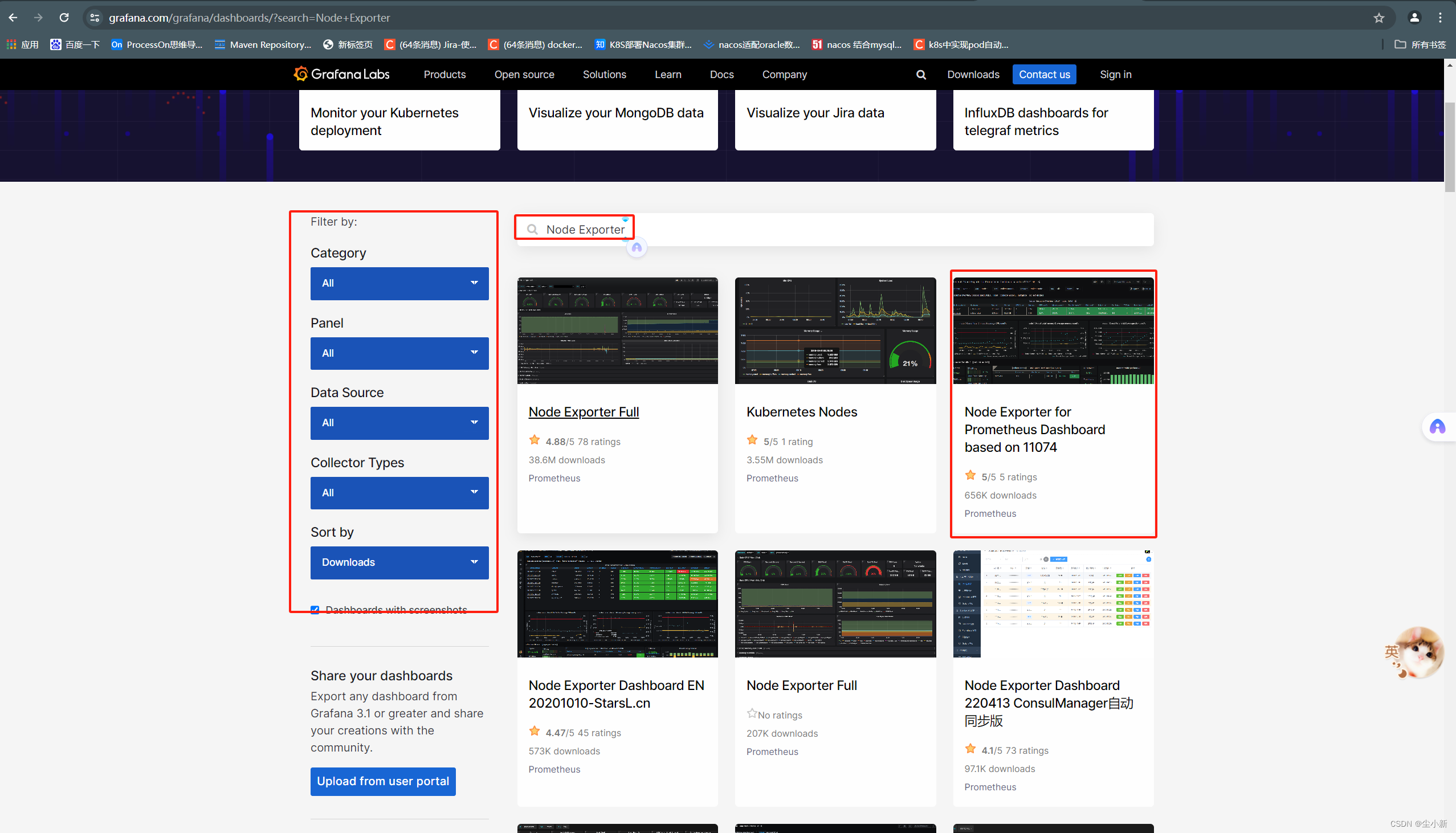Click the Node Exporter dashboard search field
The width and height of the screenshot is (1456, 833).
point(835,230)
